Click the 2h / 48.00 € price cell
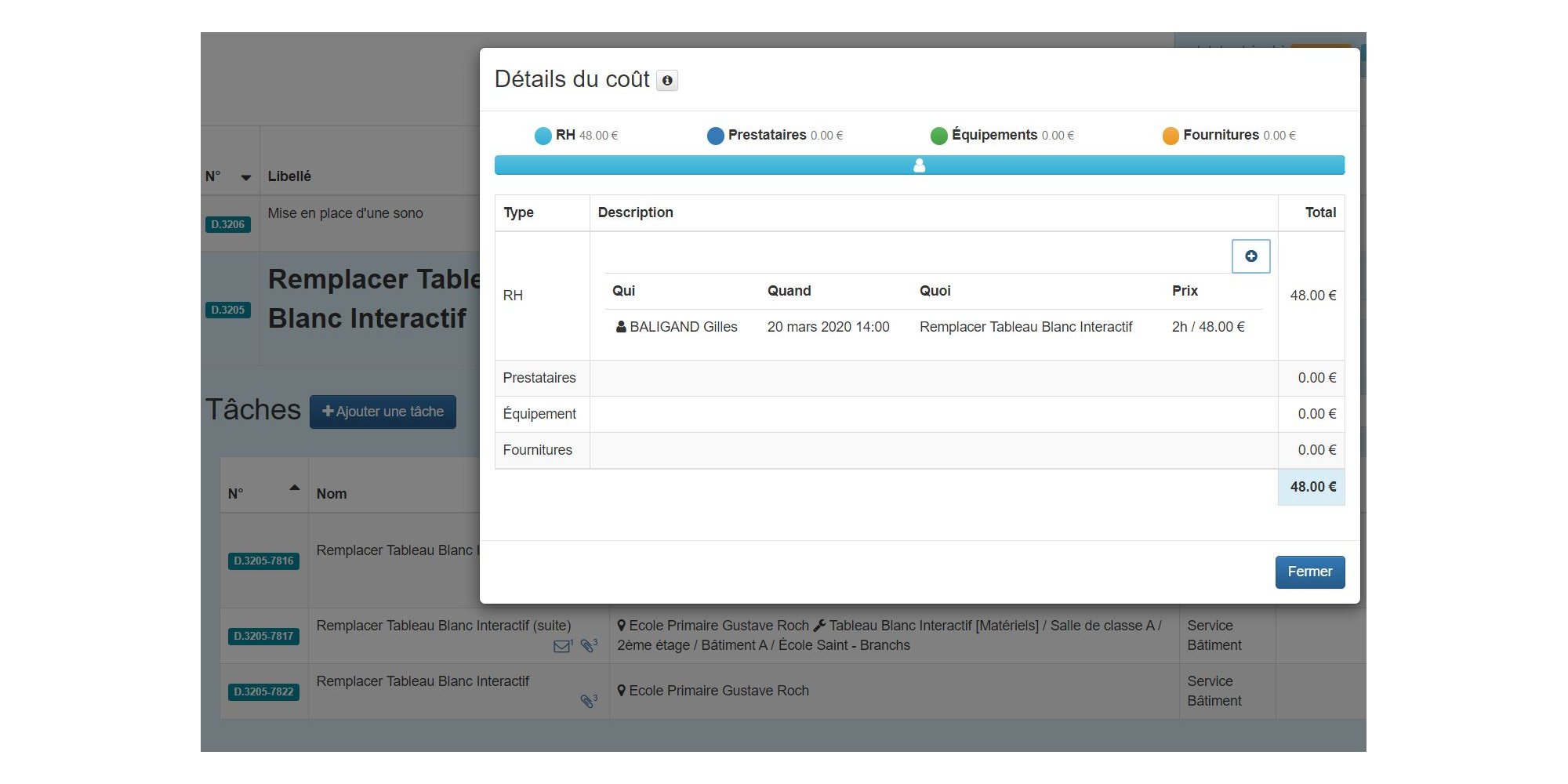Image resolution: width=1568 pixels, height=784 pixels. point(1208,327)
